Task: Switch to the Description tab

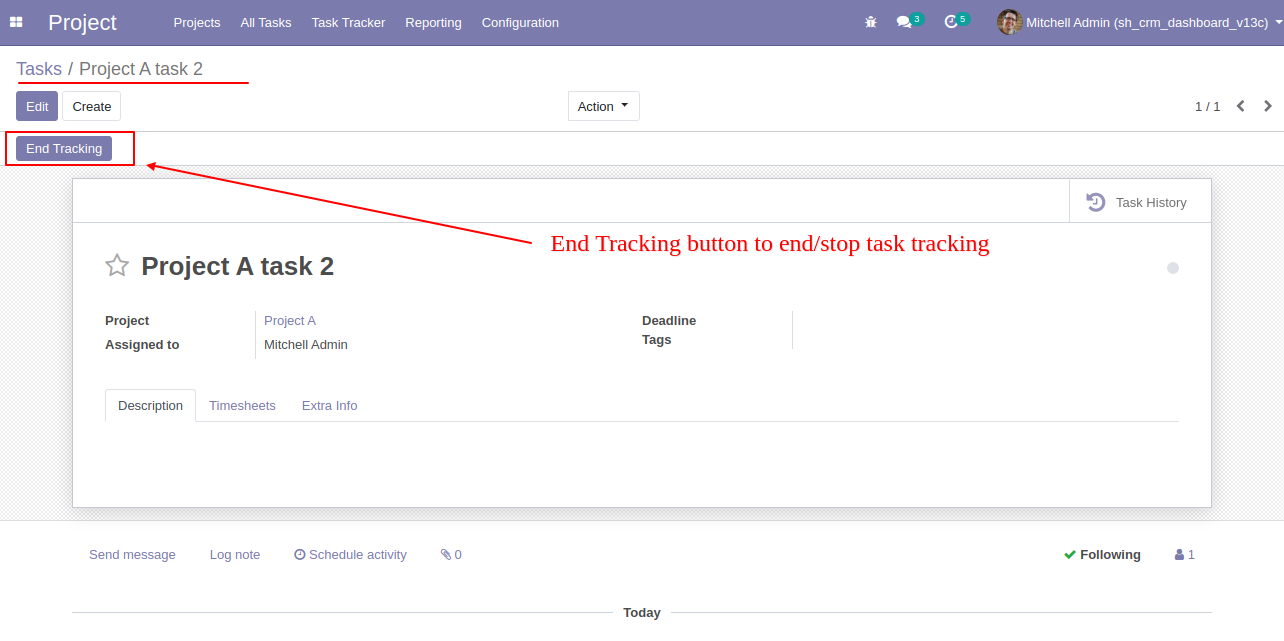Action: pos(150,405)
